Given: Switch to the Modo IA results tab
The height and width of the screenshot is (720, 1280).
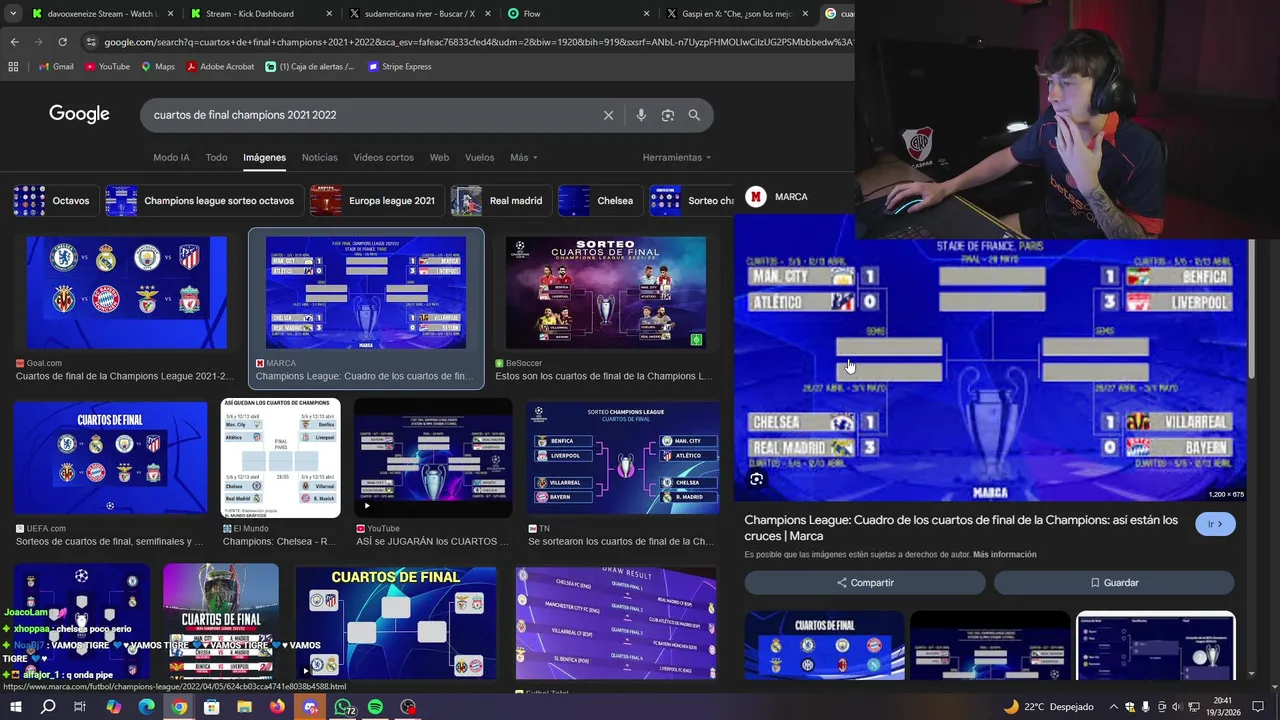Looking at the screenshot, I should coord(171,157).
